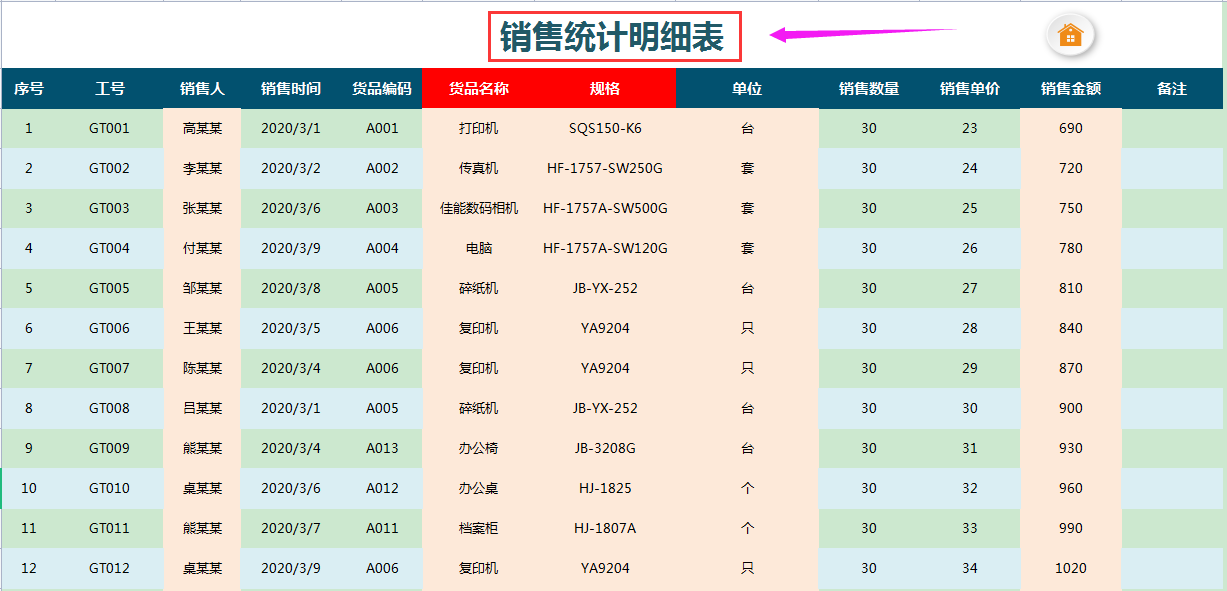Select the cell containing GT008
Image resolution: width=1227 pixels, height=591 pixels.
coord(110,408)
